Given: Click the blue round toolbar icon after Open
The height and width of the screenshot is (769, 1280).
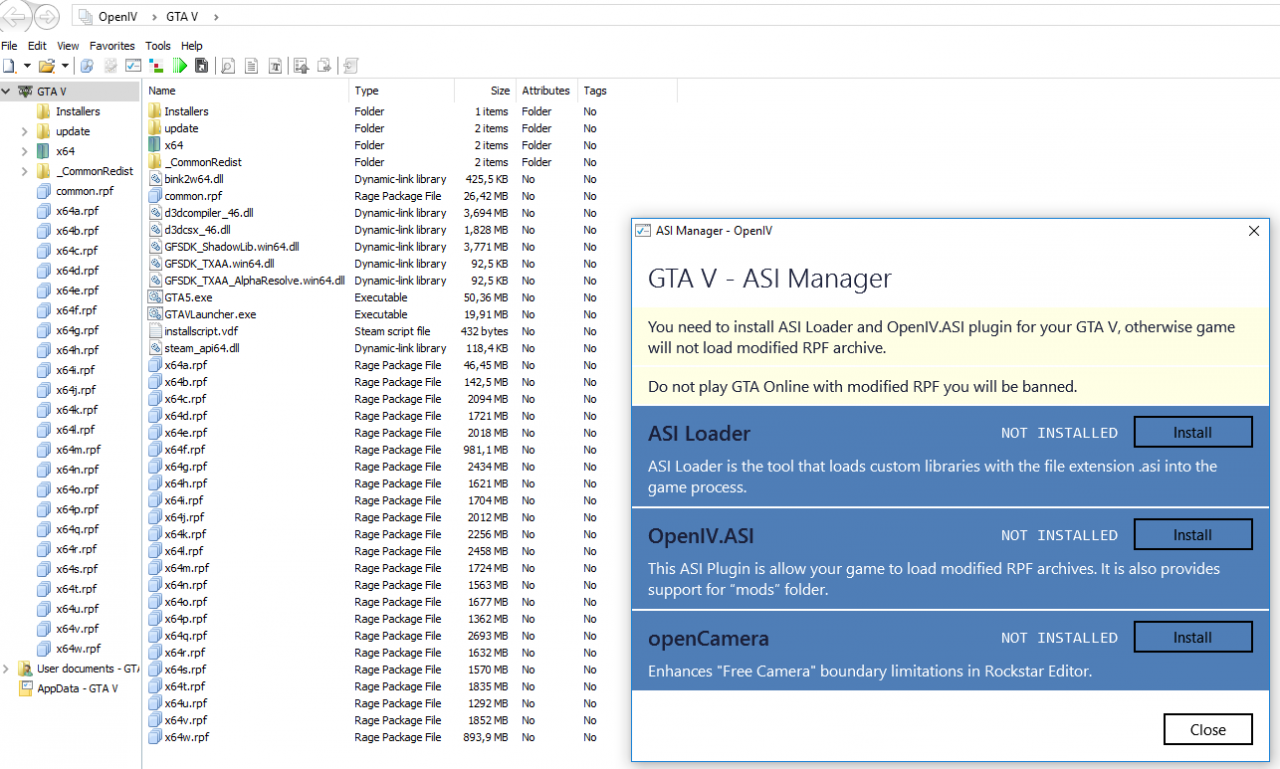Looking at the screenshot, I should [87, 66].
